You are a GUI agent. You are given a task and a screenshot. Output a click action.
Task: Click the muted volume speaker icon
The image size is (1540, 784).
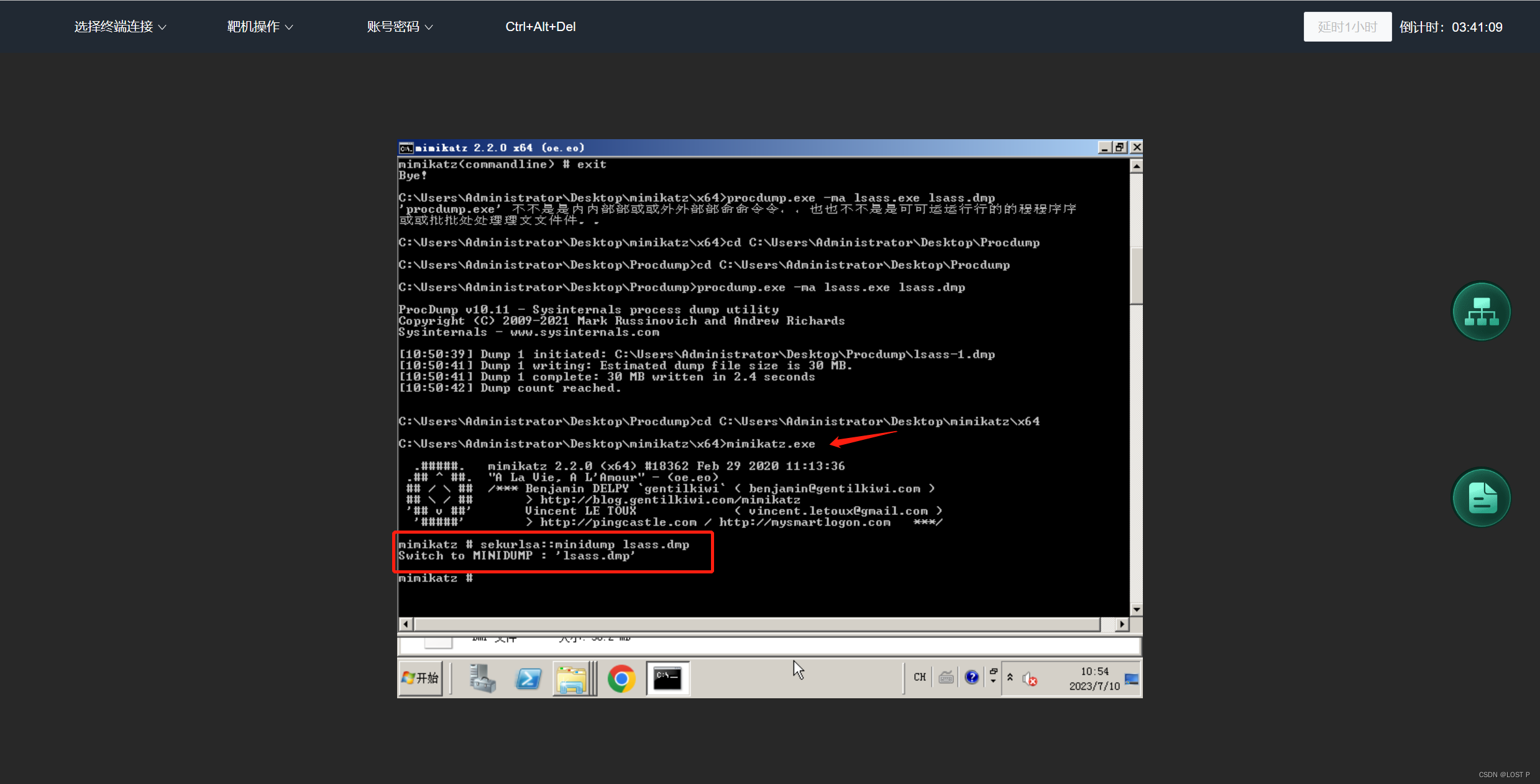1030,680
